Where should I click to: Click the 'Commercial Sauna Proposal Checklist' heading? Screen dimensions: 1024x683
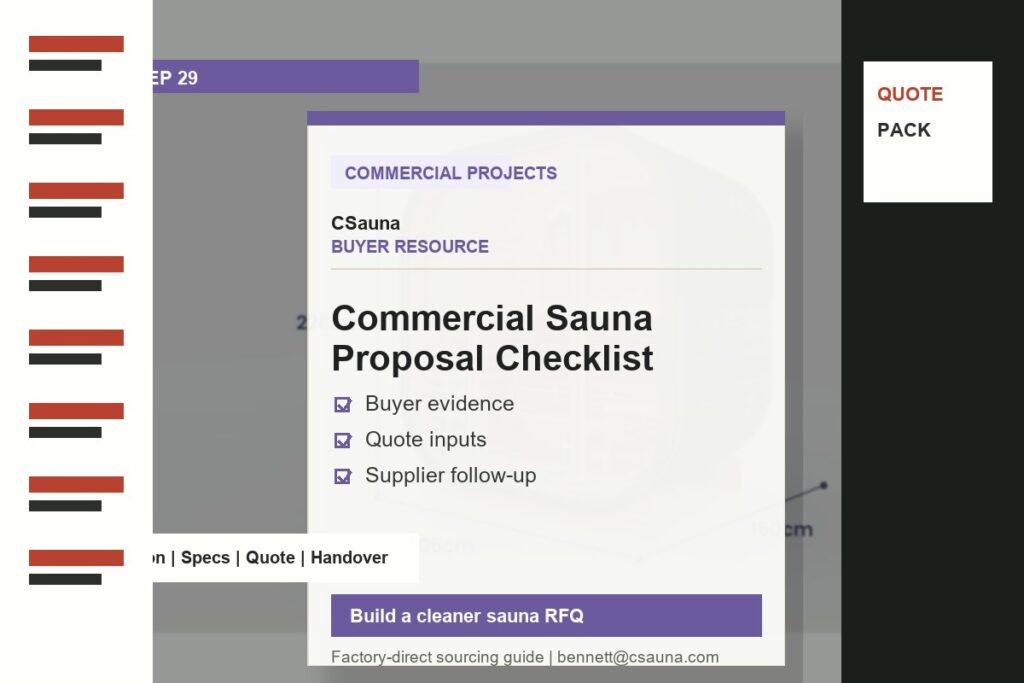(x=492, y=338)
